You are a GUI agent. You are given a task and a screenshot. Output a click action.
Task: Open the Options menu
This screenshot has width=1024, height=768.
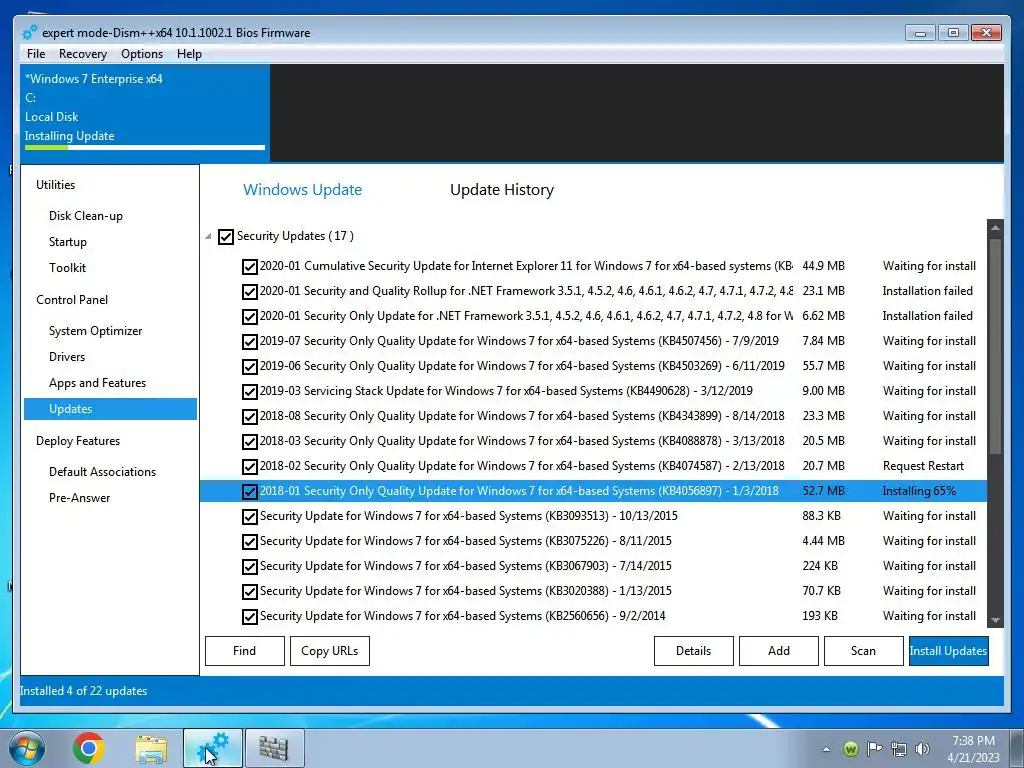142,54
